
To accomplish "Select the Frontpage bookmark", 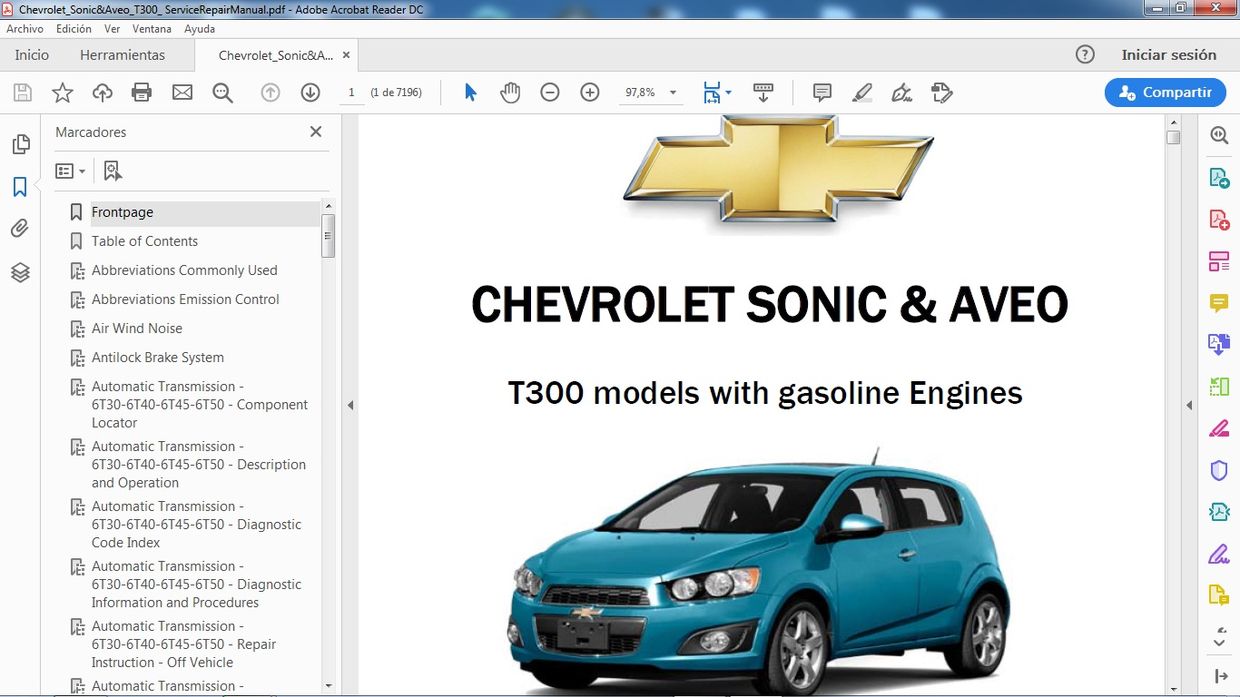I will point(122,212).
